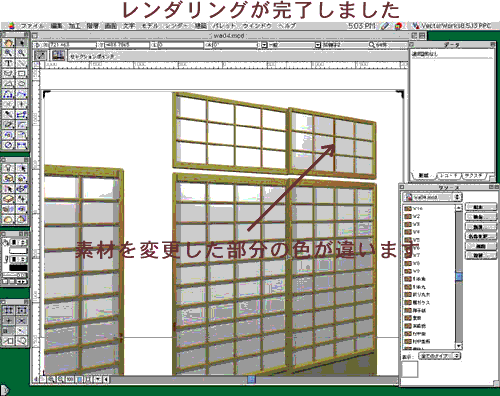This screenshot has width=500, height=396.
Task: Open the wa04.mcd file dropdown in resources
Action: pyautogui.click(x=432, y=197)
